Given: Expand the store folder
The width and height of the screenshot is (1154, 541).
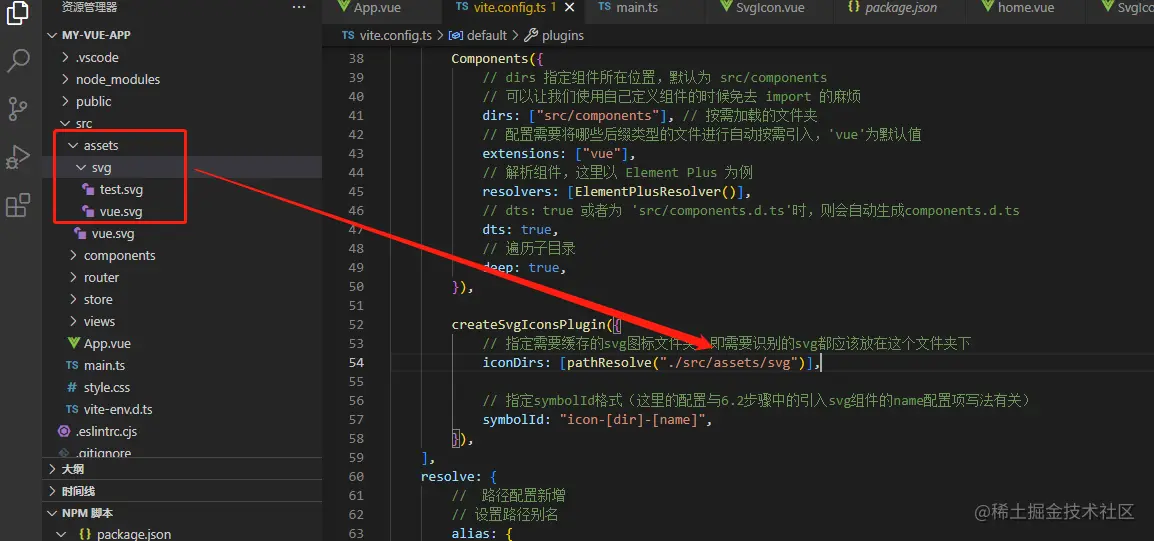Looking at the screenshot, I should click(182, 300).
